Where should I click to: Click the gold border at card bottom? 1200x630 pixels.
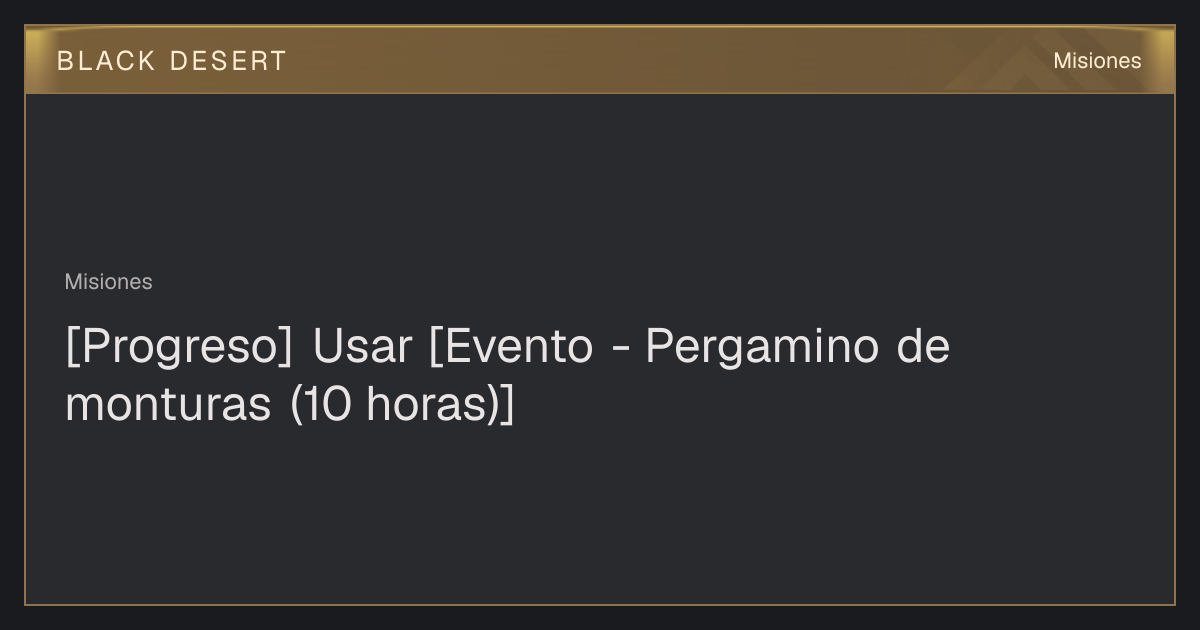tap(600, 604)
